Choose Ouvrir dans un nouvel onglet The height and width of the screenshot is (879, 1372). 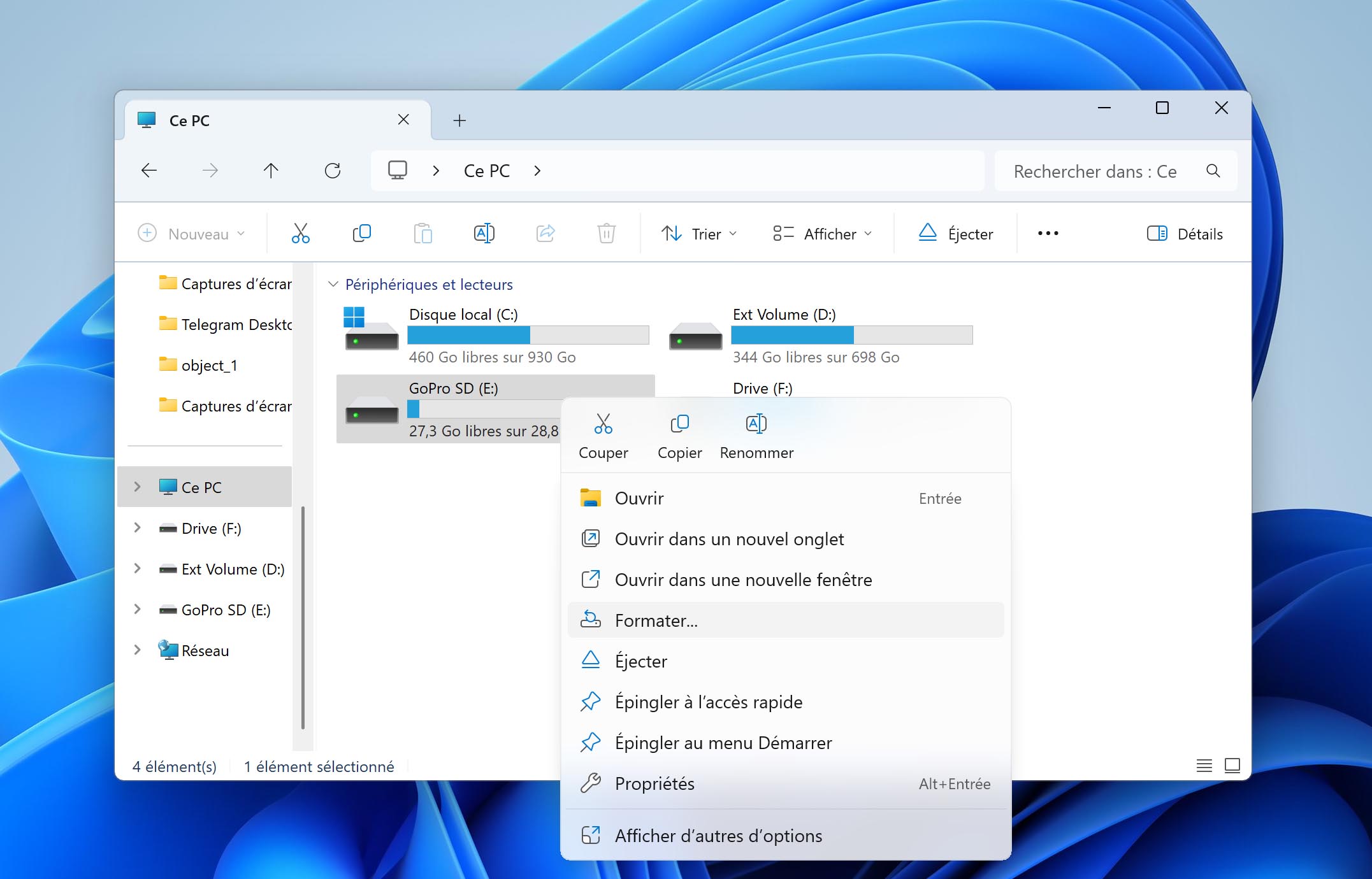[785, 539]
